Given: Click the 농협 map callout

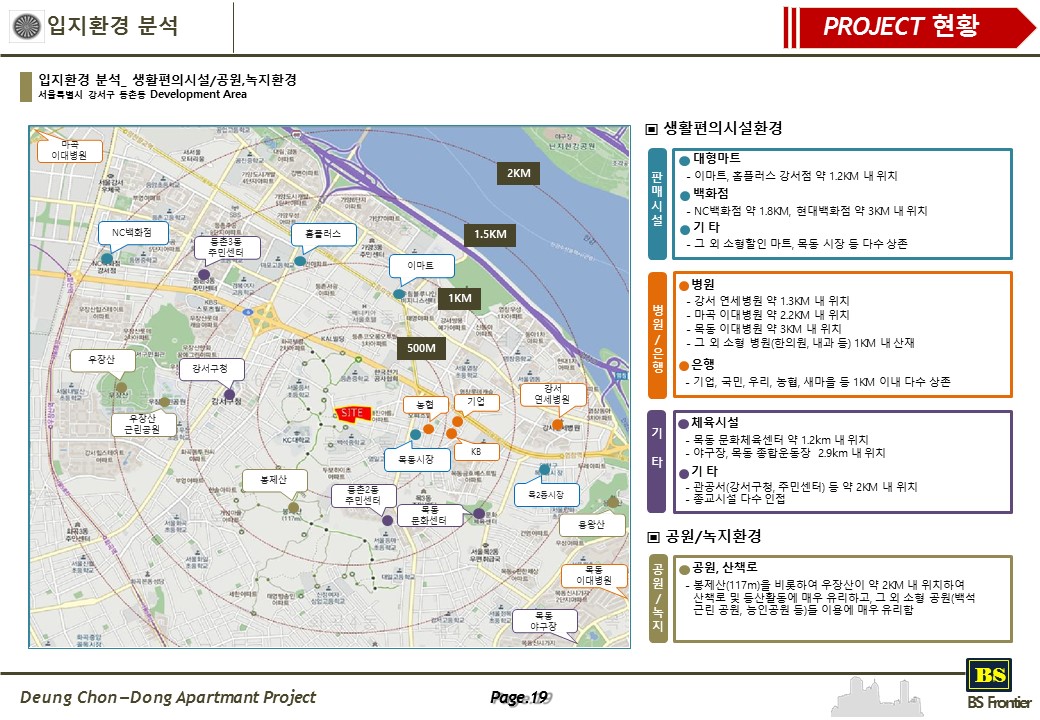Looking at the screenshot, I should 425,404.
